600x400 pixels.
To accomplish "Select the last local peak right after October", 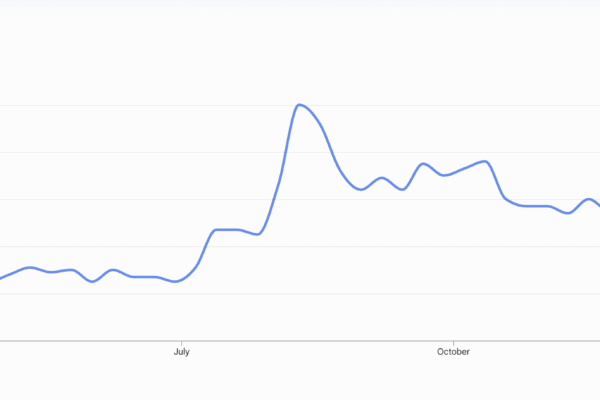I will click(485, 161).
